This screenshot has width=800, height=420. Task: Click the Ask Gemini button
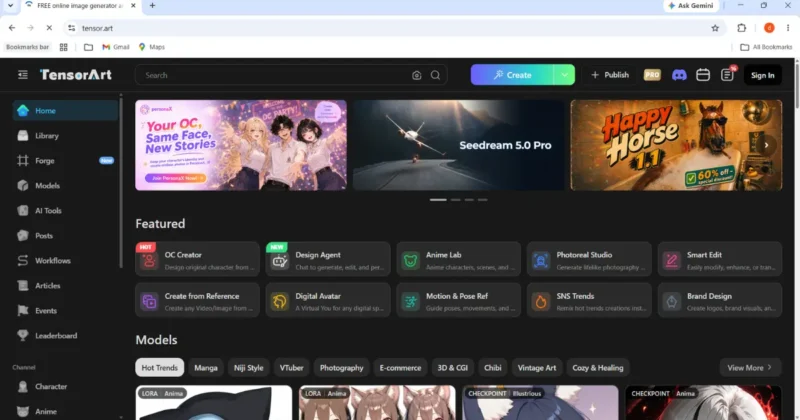(691, 6)
